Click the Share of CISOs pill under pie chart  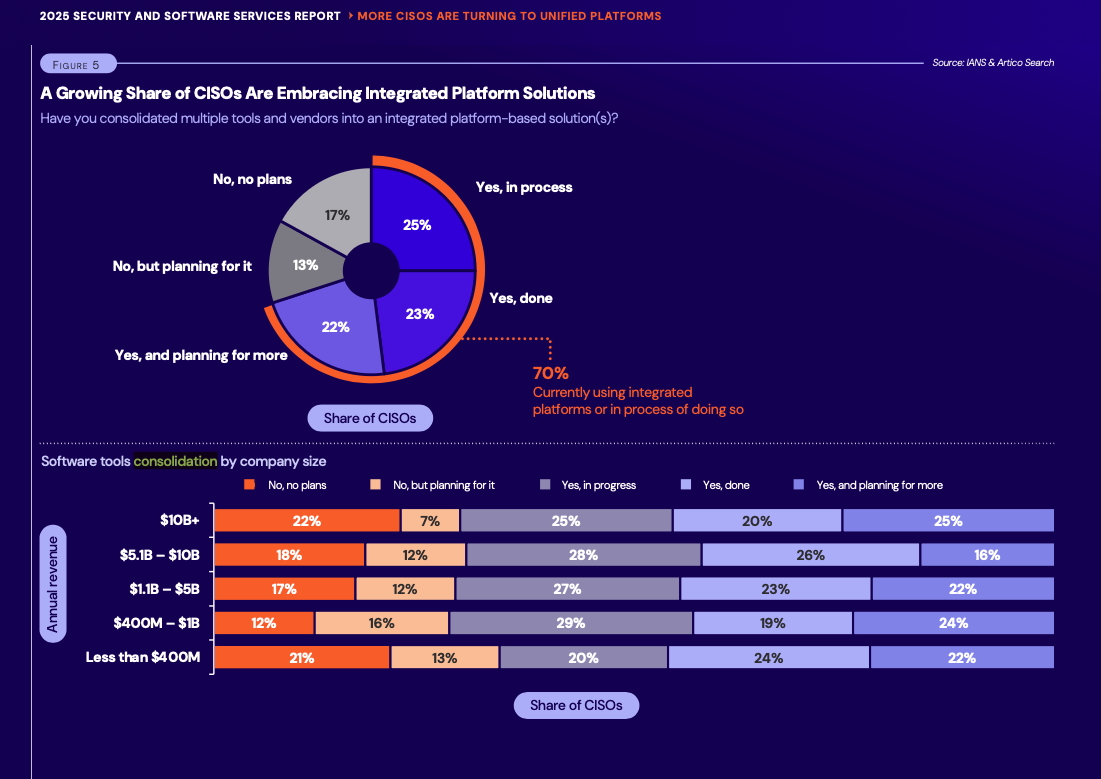click(370, 418)
